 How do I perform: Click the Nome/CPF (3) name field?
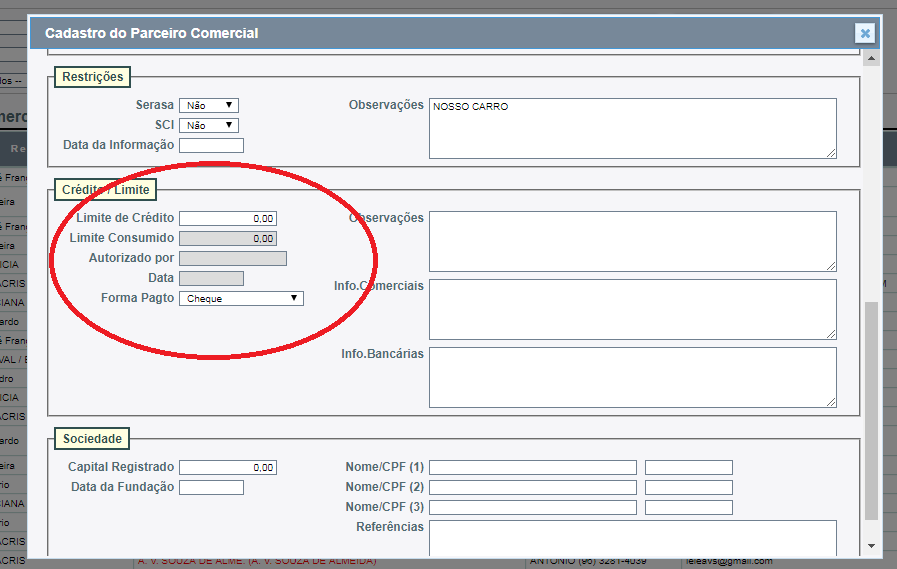click(533, 507)
